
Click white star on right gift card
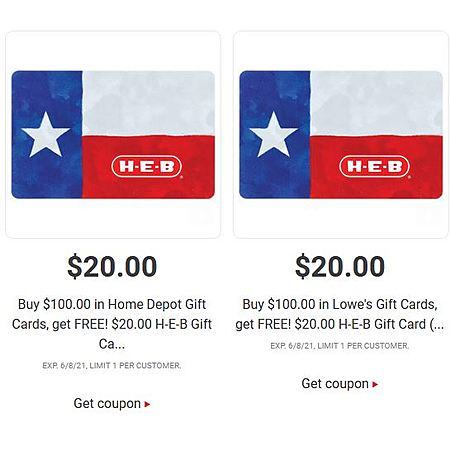[x=274, y=135]
